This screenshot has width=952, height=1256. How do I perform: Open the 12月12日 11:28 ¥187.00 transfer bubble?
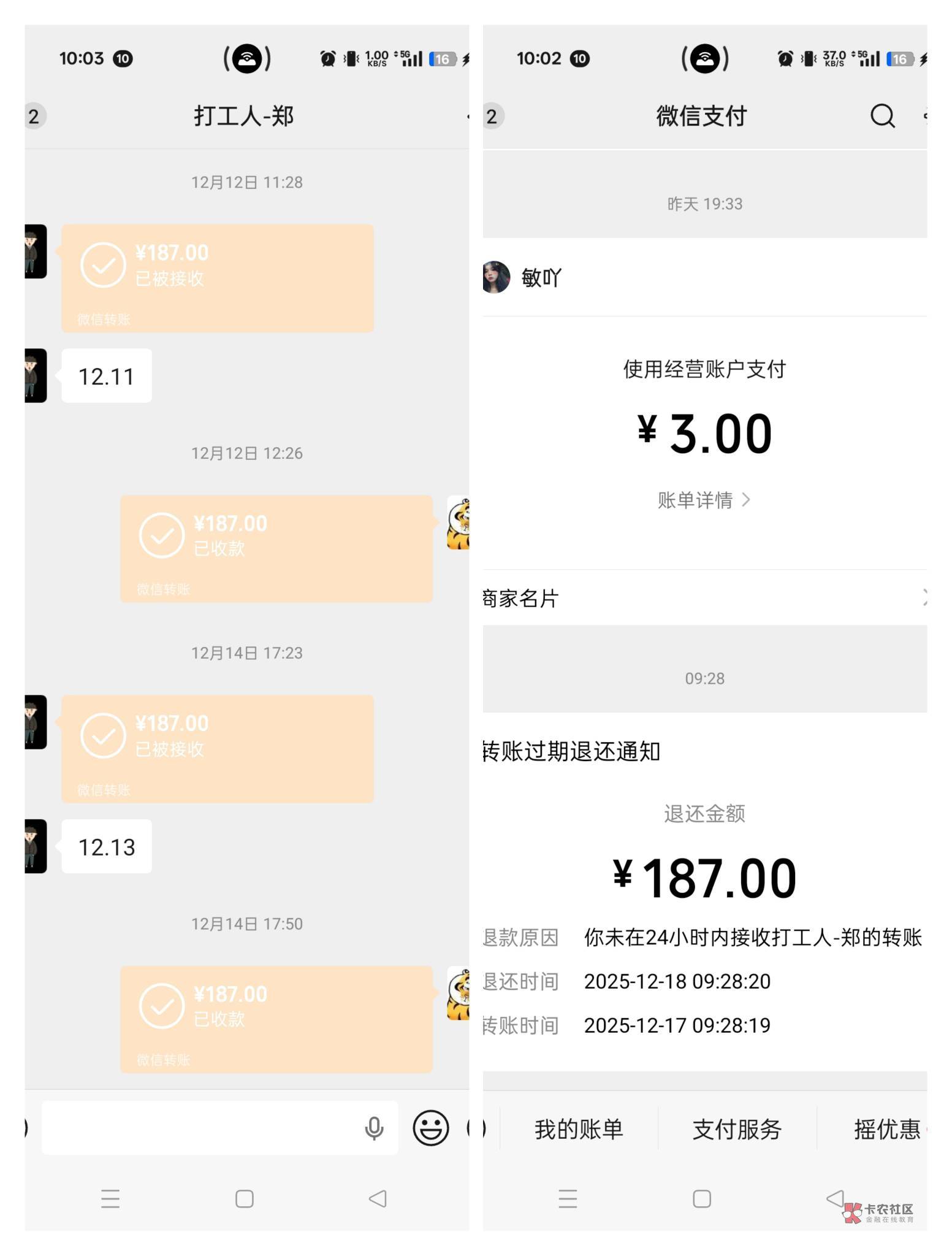(217, 278)
